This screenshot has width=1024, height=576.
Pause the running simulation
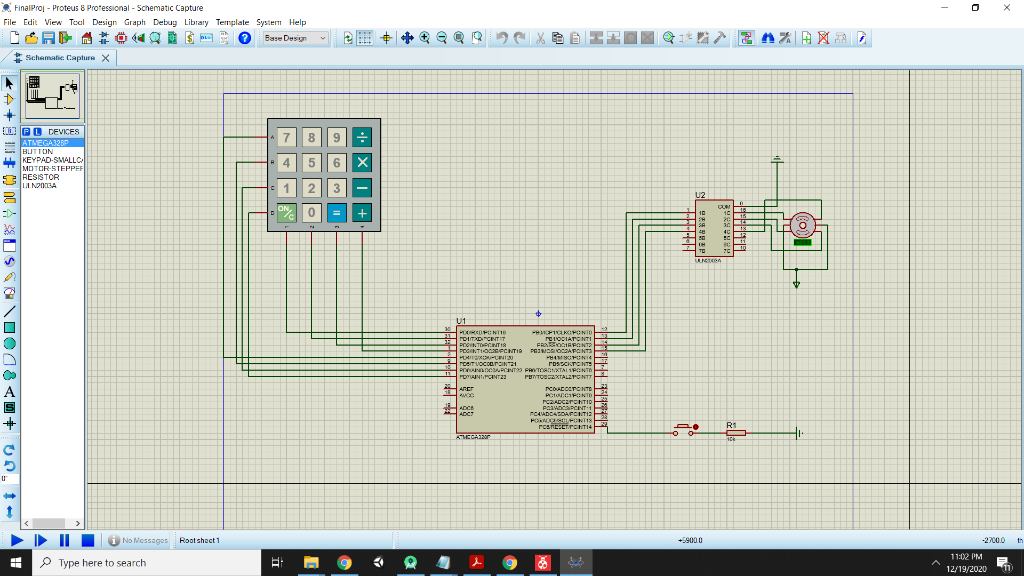64,540
